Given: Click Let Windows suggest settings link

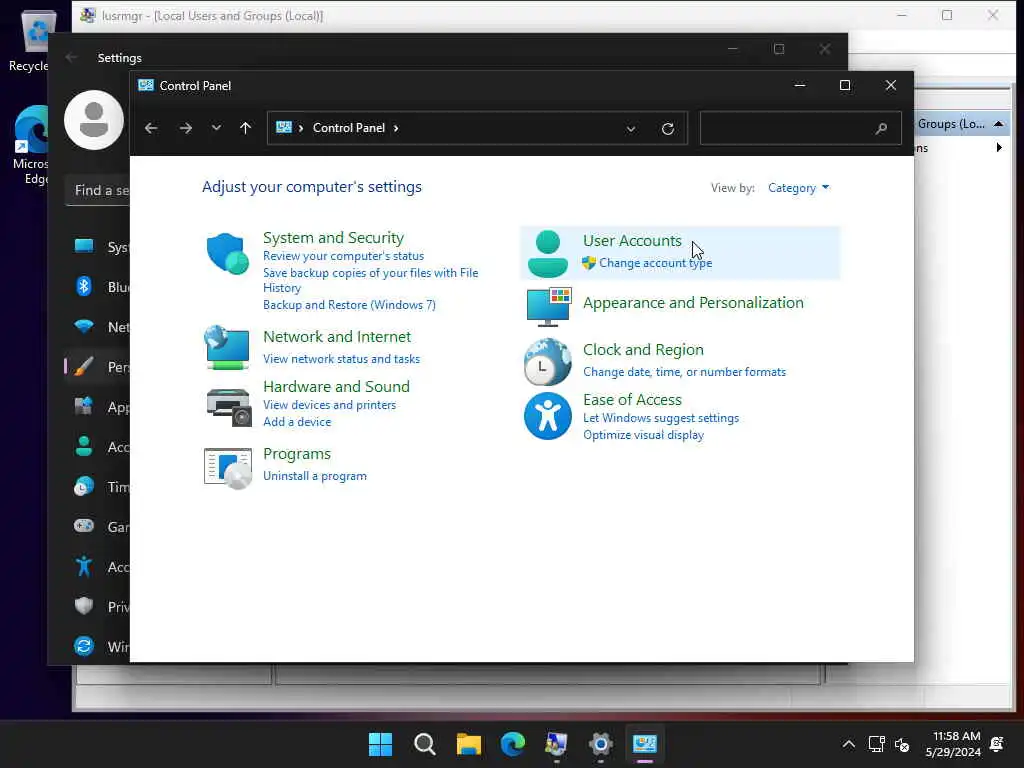Looking at the screenshot, I should pos(661,418).
